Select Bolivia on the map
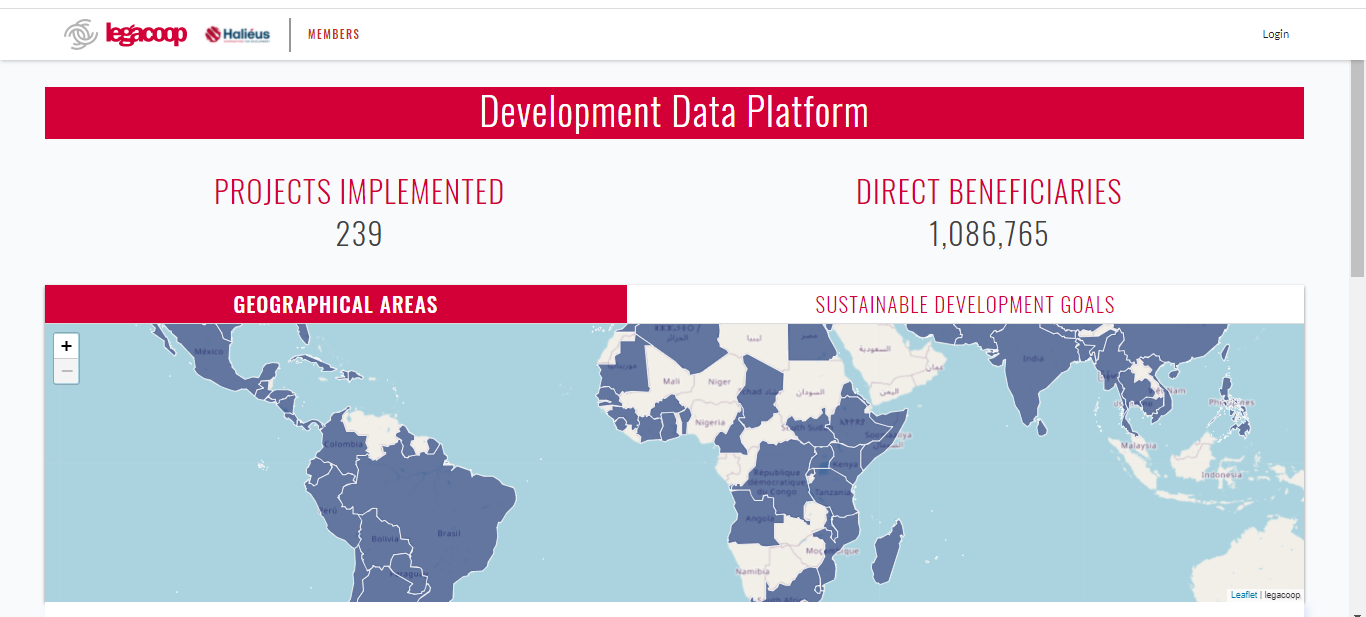The height and width of the screenshot is (617, 1366). 384,537
